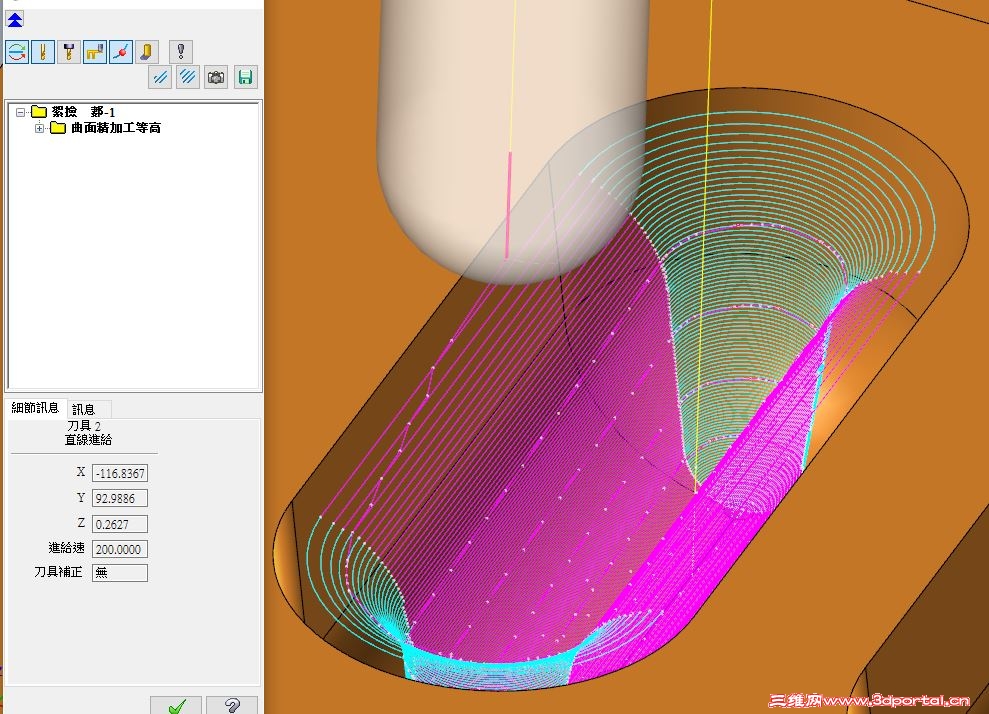Click the 直線進給 label text

(88, 440)
